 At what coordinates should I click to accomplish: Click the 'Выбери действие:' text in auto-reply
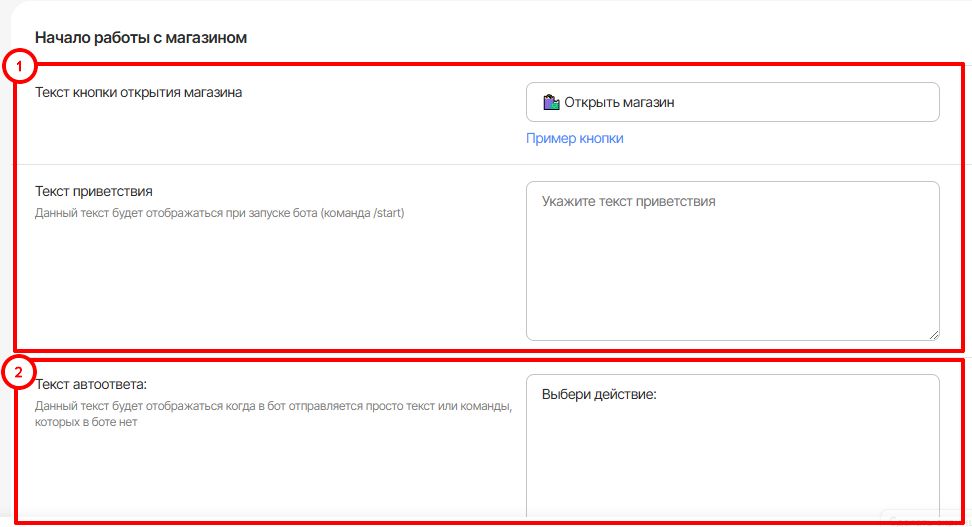[x=598, y=394]
